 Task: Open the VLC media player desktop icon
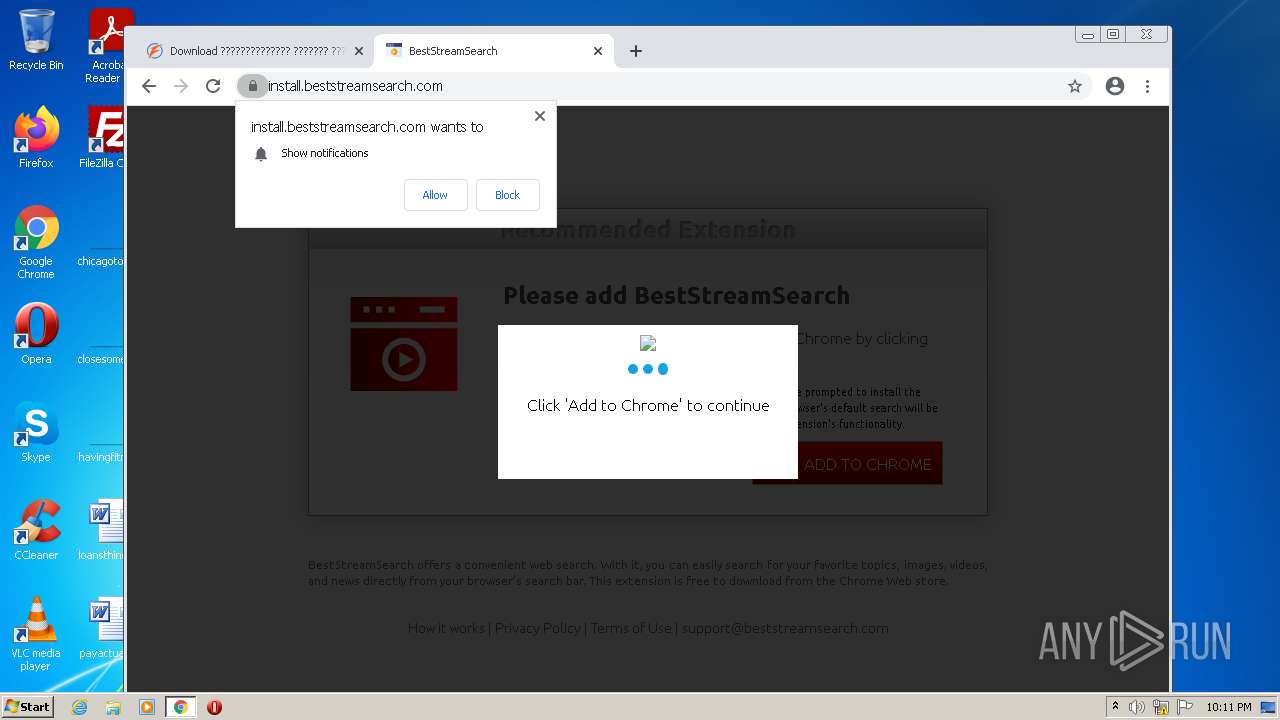pos(36,633)
